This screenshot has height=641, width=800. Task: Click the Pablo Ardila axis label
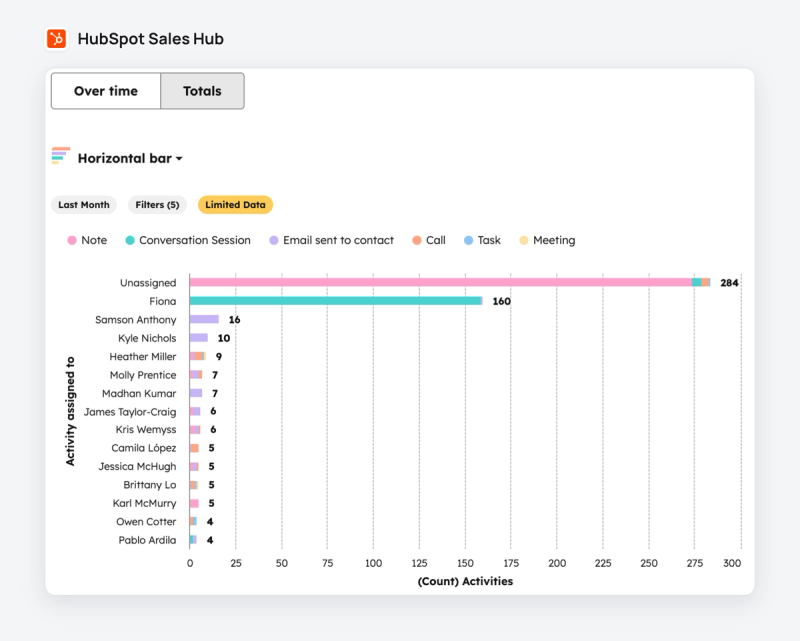click(x=147, y=539)
